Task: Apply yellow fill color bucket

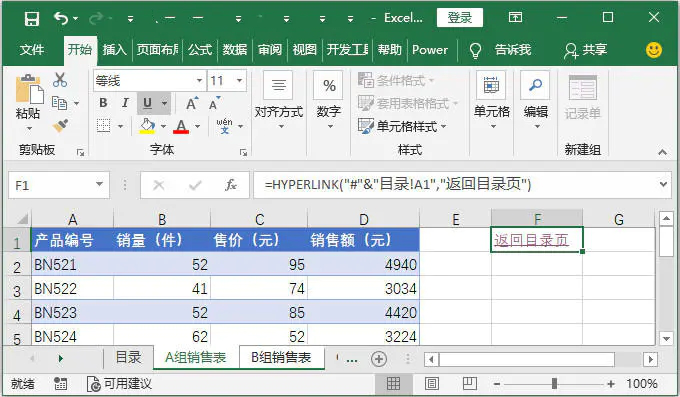Action: pos(147,126)
